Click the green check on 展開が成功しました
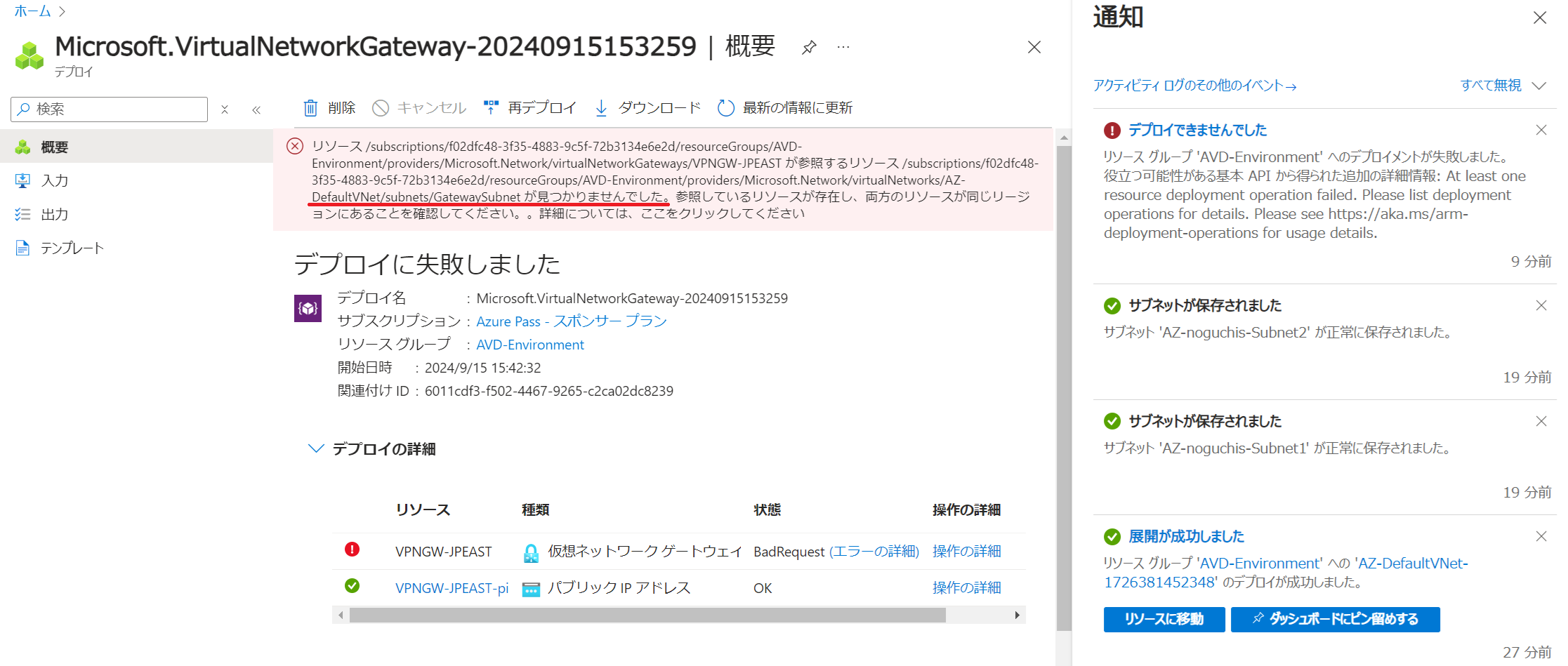This screenshot has width=1568, height=666. pyautogui.click(x=1112, y=537)
